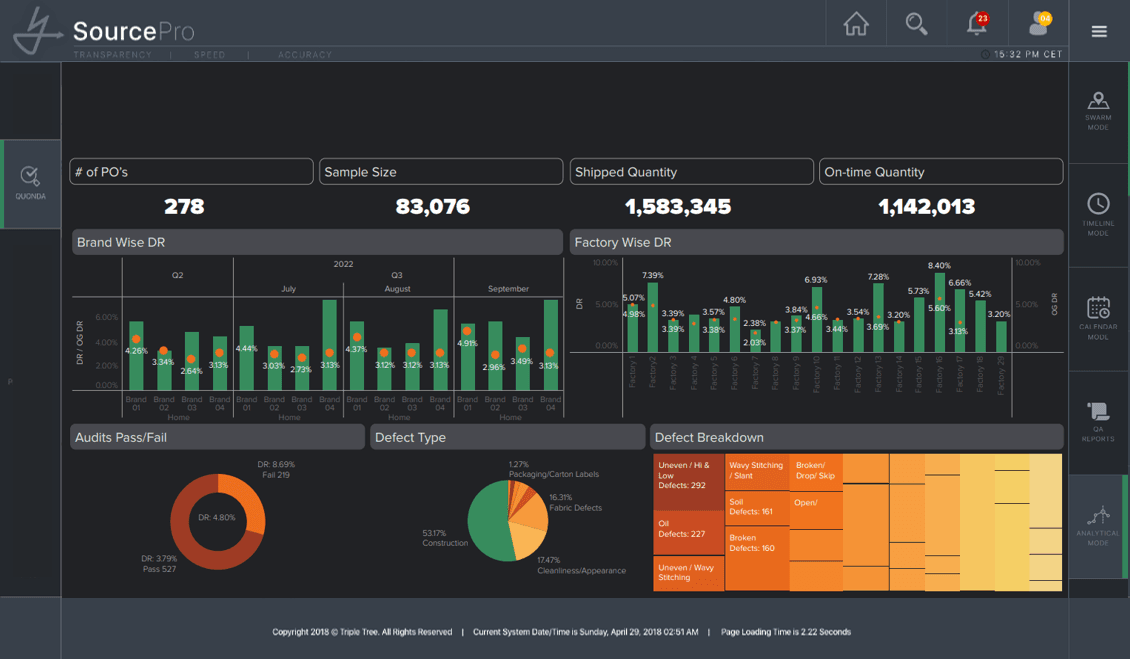Click the Shipped Quantity header box
This screenshot has height=659, width=1130.
click(692, 172)
